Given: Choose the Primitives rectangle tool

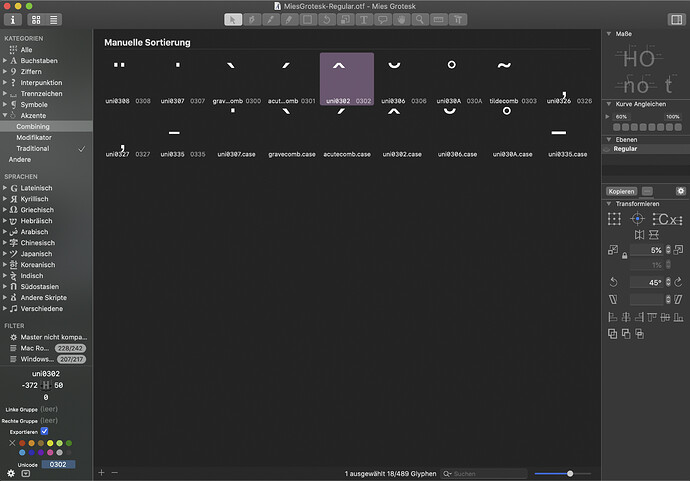Looking at the screenshot, I should coord(308,19).
